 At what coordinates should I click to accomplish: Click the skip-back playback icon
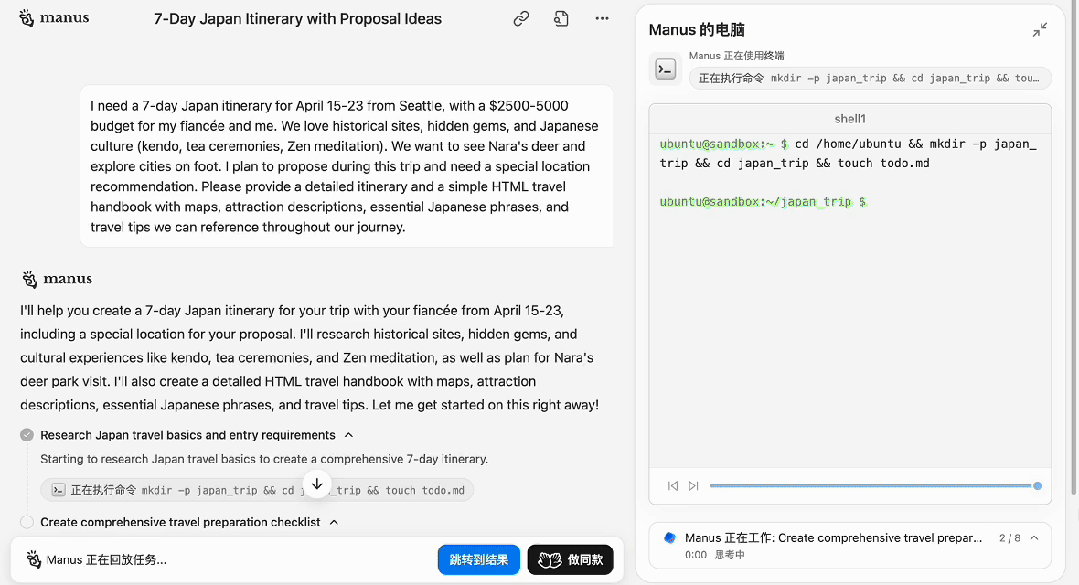pos(673,486)
